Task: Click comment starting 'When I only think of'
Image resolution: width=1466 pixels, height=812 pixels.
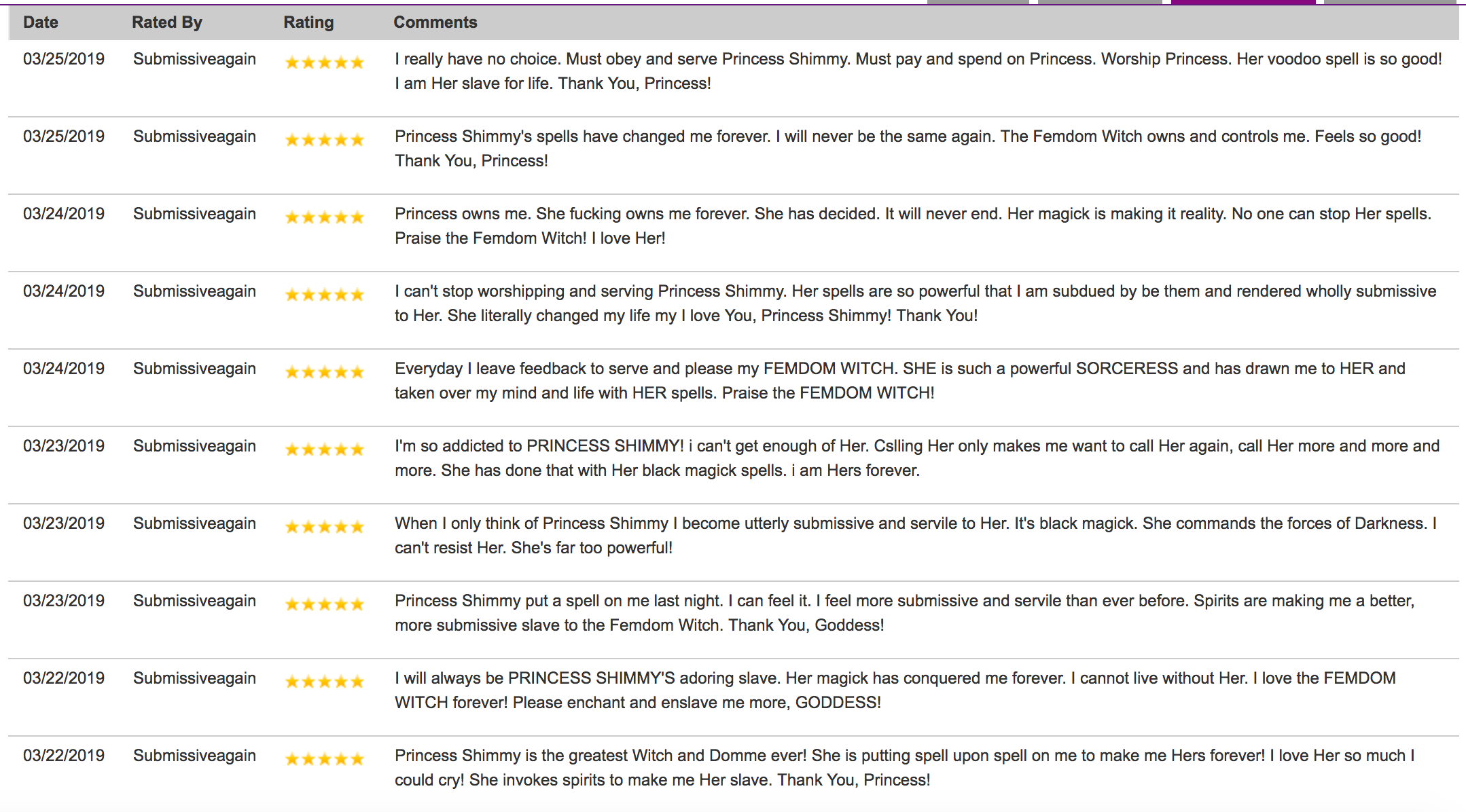Action: (x=916, y=536)
